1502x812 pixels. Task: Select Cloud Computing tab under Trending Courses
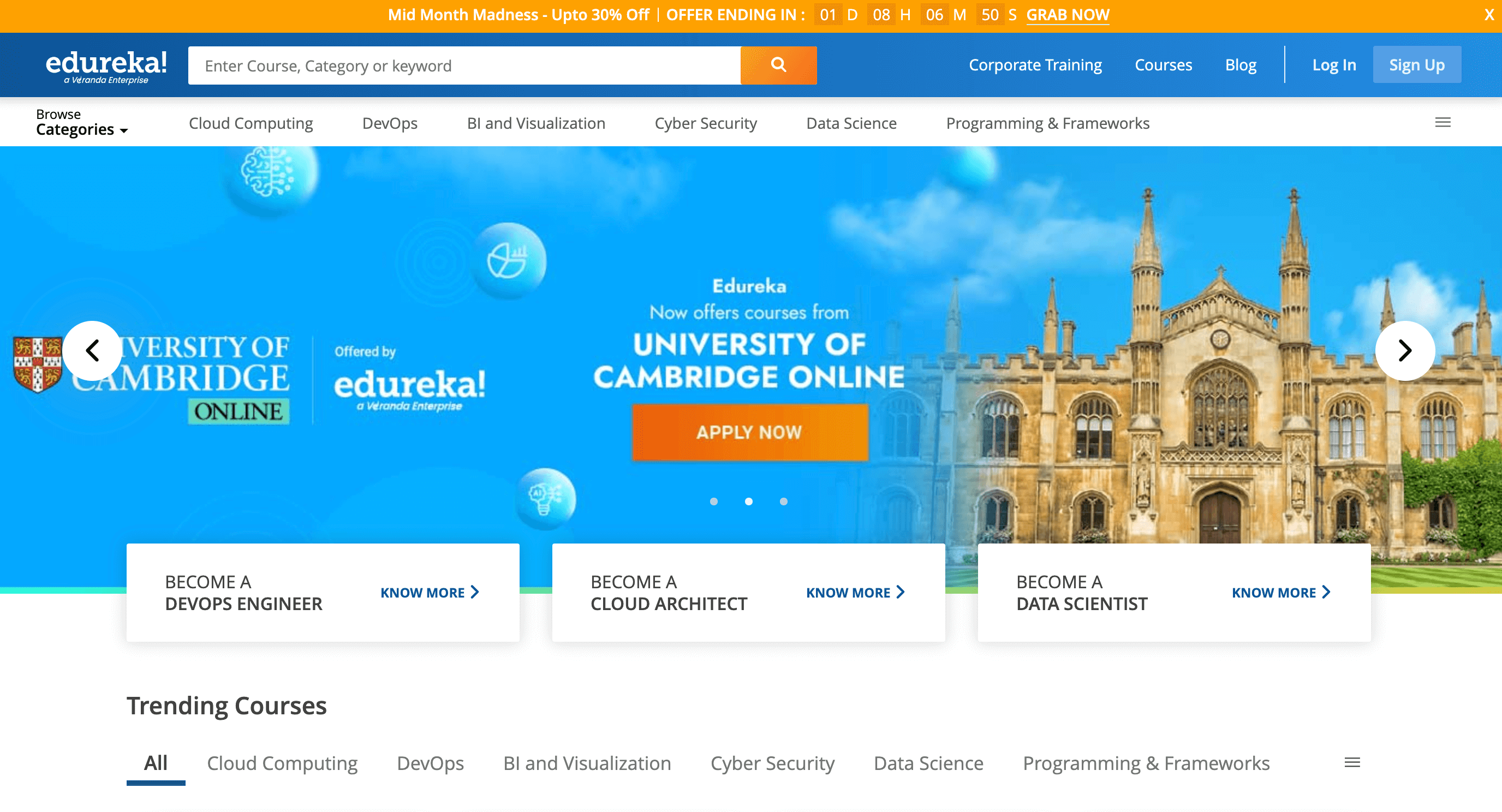pos(282,763)
